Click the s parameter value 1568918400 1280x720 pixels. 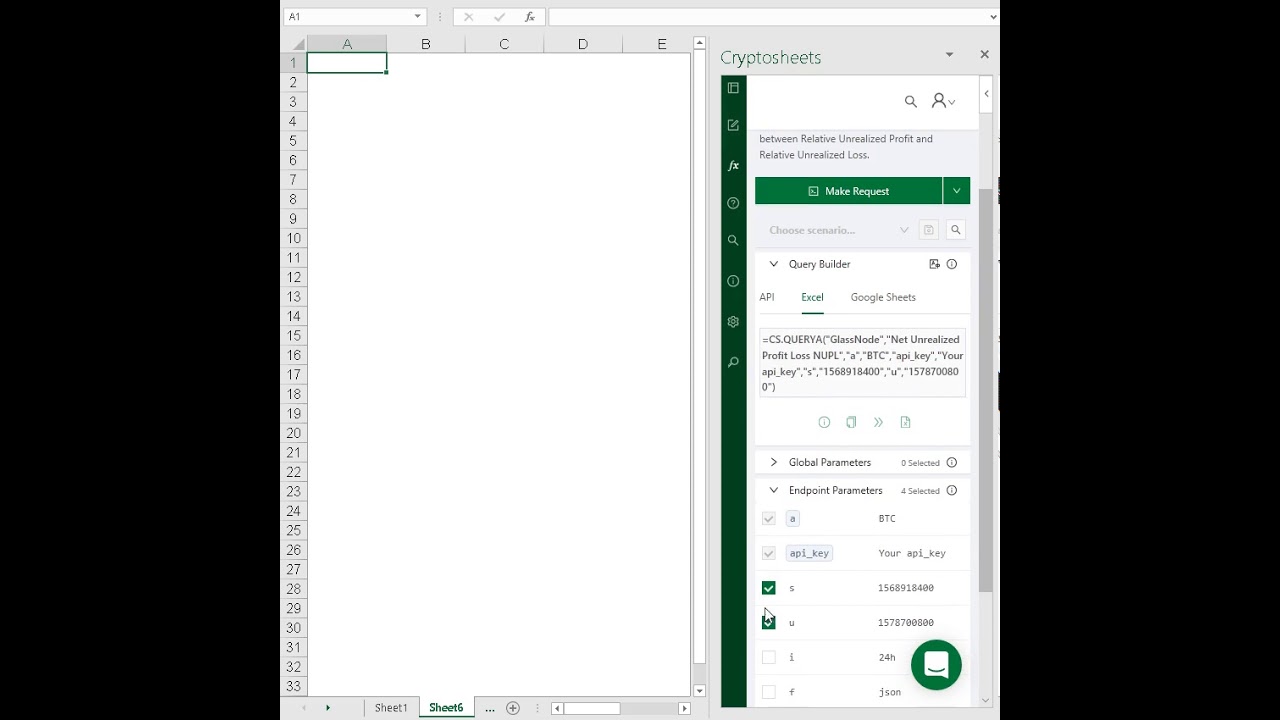point(906,588)
